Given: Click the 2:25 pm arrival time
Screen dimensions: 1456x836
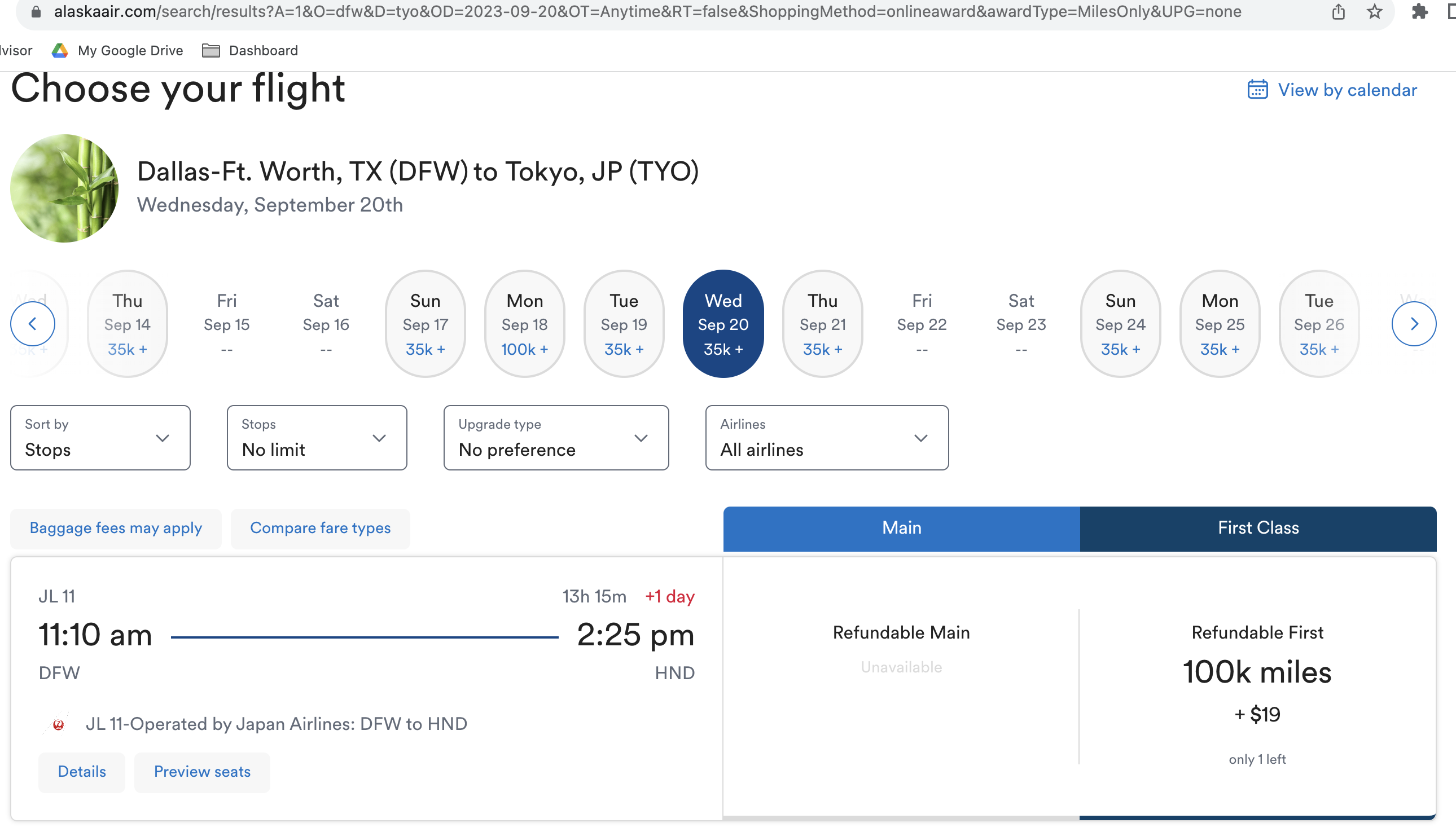Looking at the screenshot, I should 636,635.
